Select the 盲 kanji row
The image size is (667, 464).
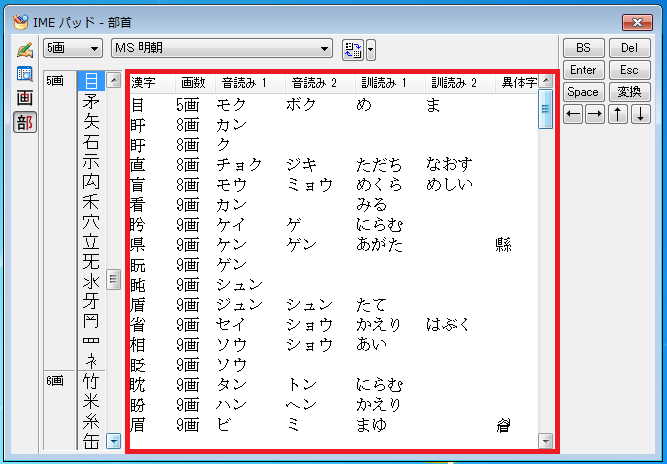point(334,185)
